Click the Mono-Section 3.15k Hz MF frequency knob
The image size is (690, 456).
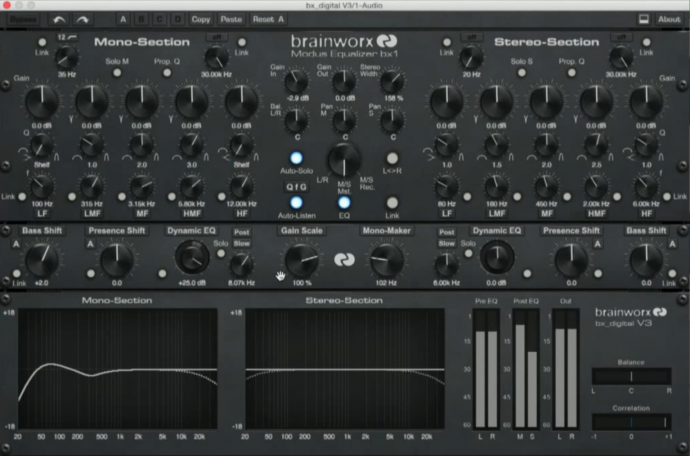[142, 187]
